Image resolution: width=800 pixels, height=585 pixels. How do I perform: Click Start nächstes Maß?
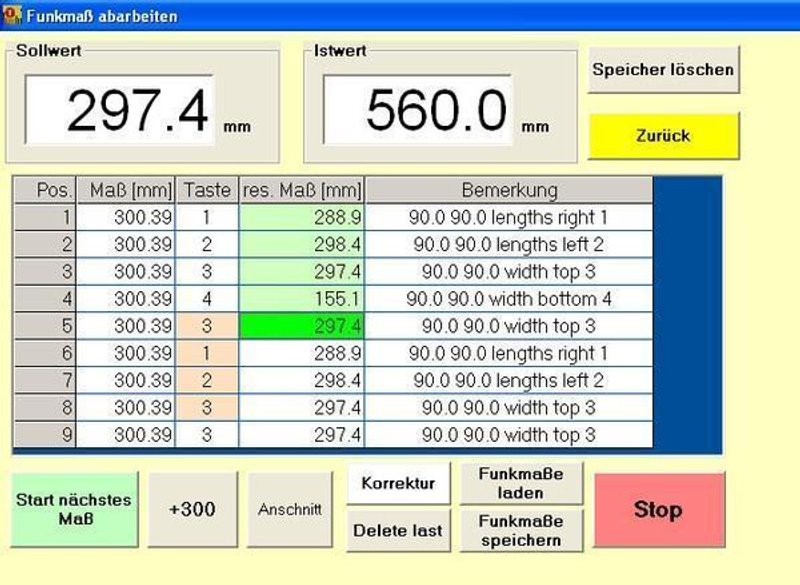point(72,509)
